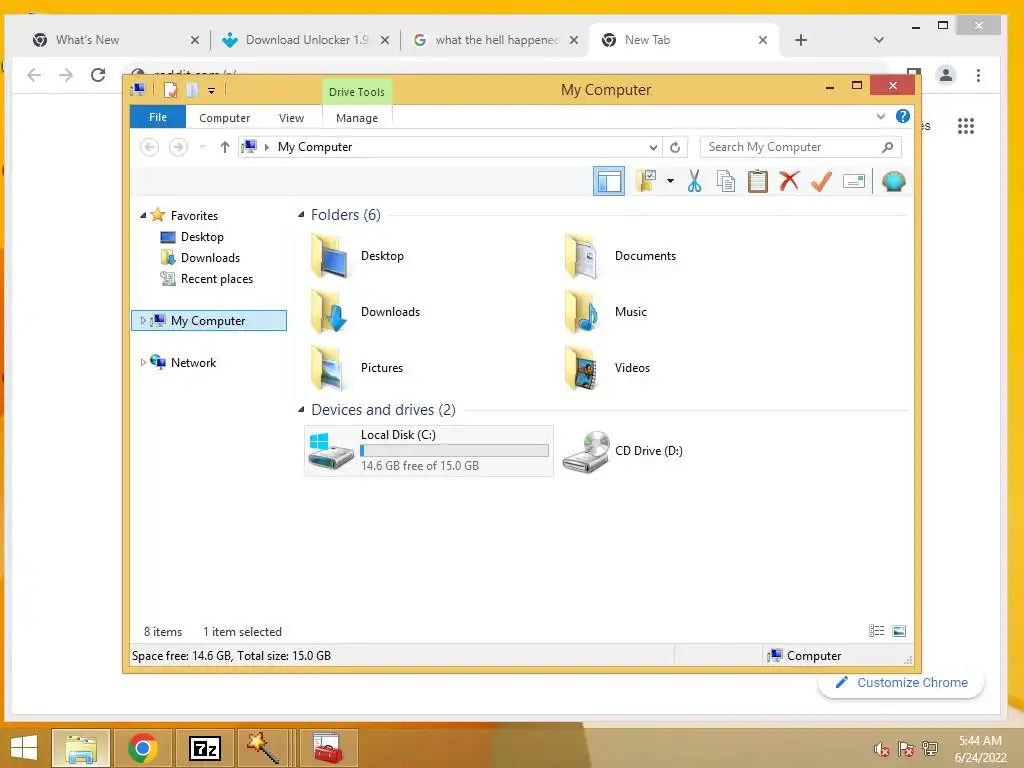Expand the My Computer tree node
Image resolution: width=1024 pixels, height=768 pixels.
coord(143,321)
